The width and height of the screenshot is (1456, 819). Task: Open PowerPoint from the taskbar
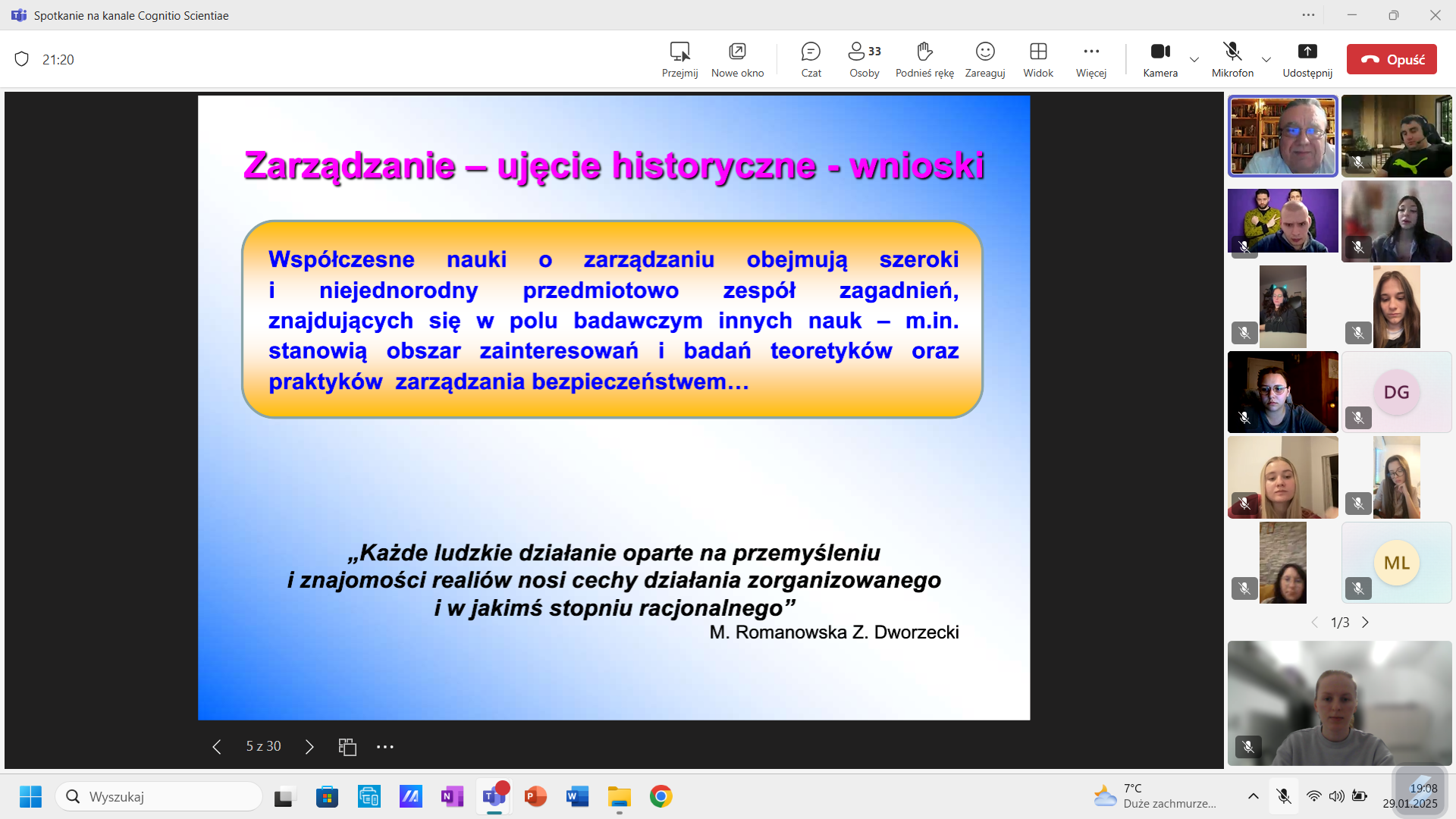pyautogui.click(x=536, y=797)
